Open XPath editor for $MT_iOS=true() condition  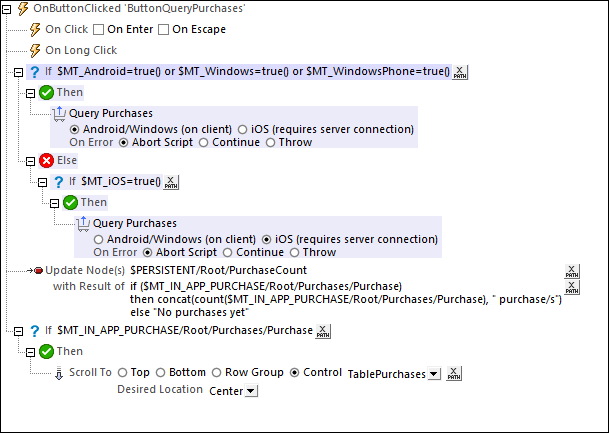click(171, 182)
